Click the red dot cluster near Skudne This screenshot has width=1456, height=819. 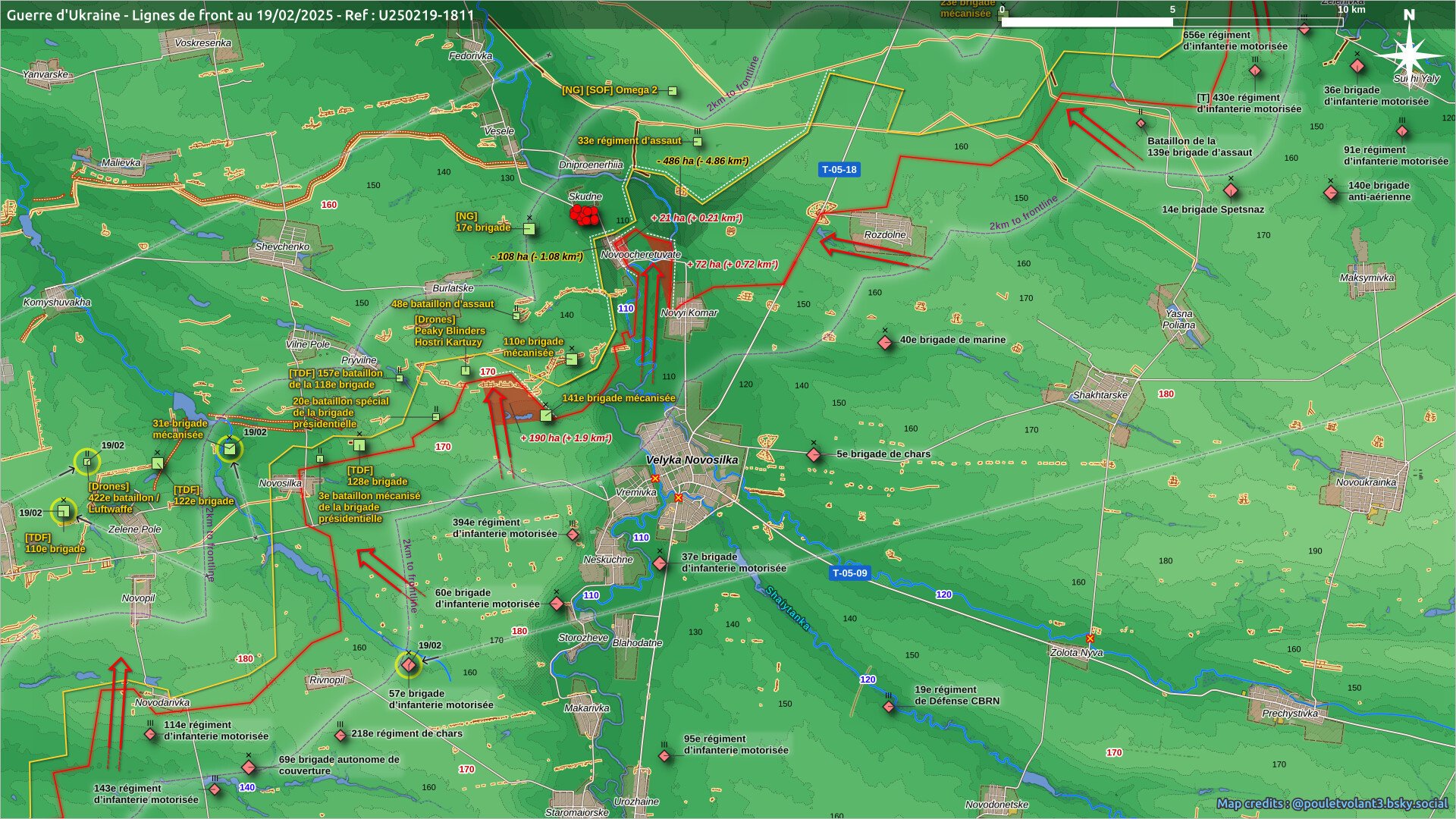point(585,215)
